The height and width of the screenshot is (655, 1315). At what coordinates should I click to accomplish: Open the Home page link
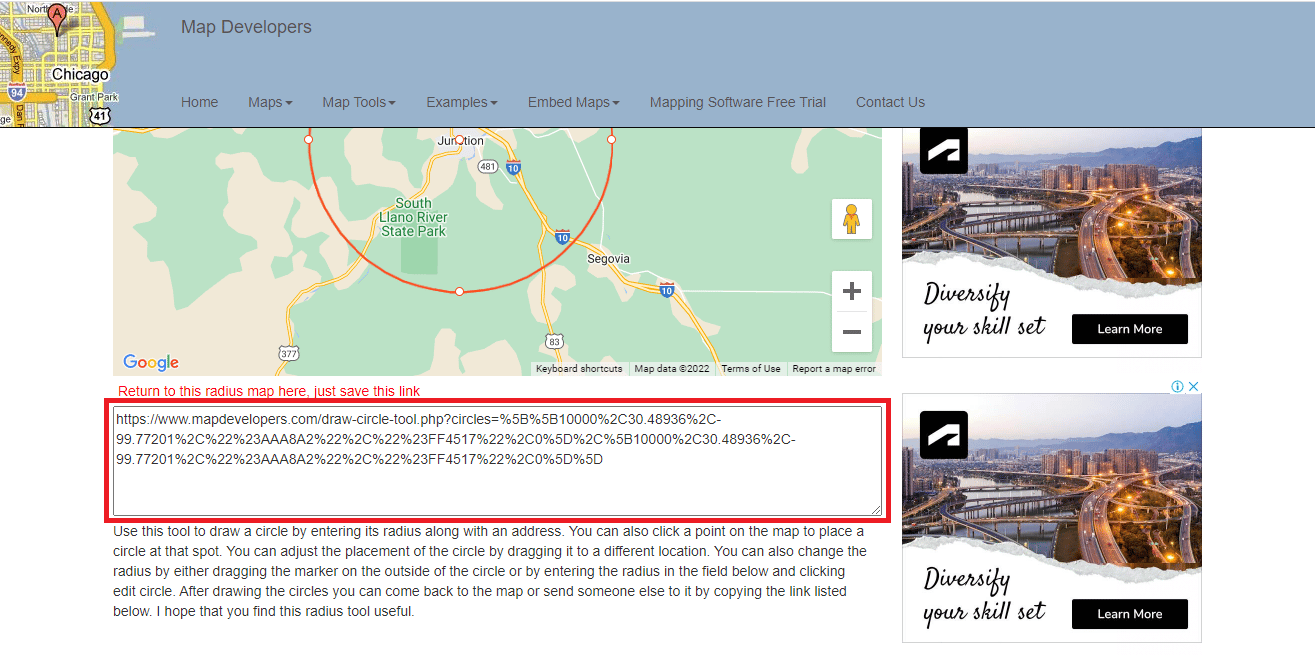click(x=200, y=102)
